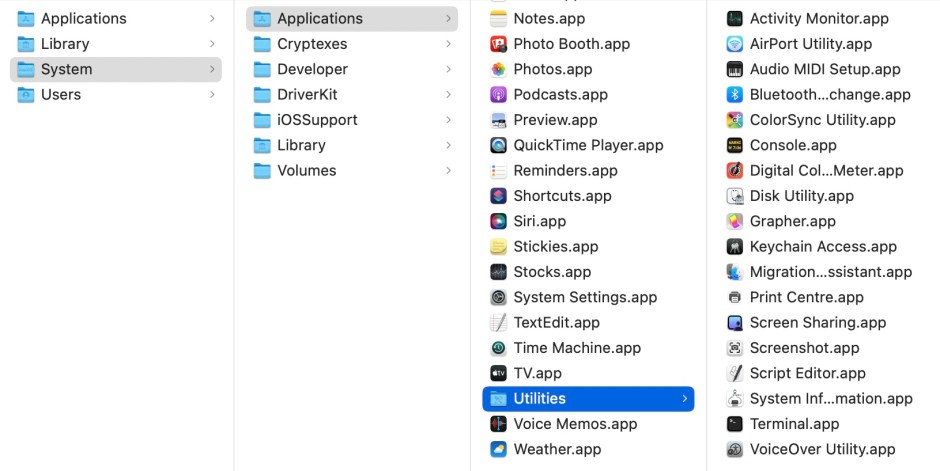Click the Terminal app icon

[x=734, y=424]
